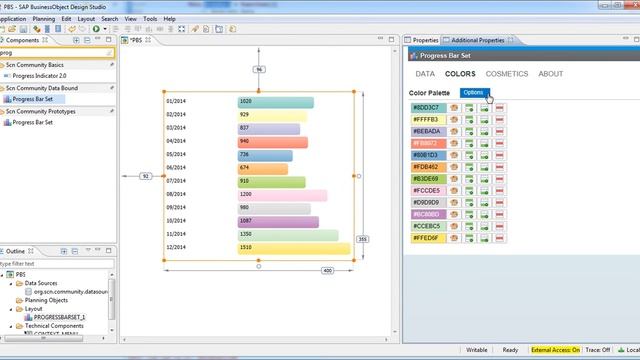640x360 pixels.
Task: Remove the #BC80BD color entry
Action: (500, 214)
